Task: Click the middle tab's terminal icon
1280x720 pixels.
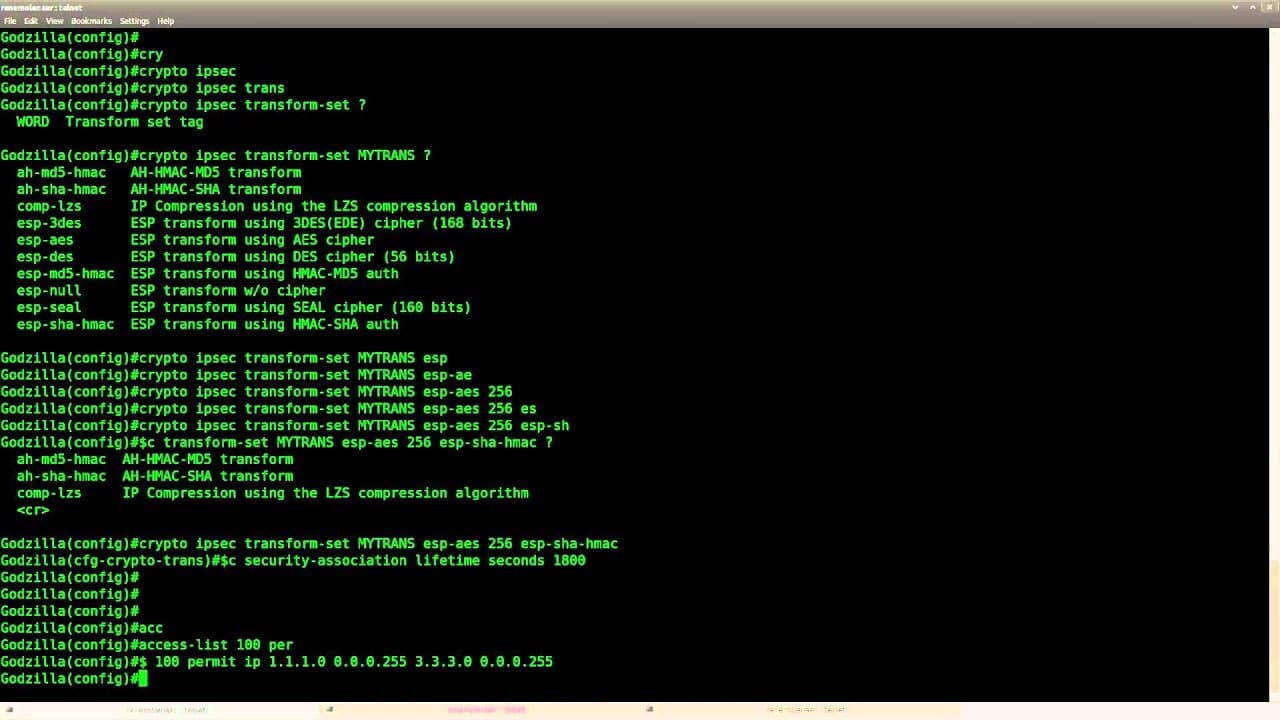Action: click(x=329, y=710)
